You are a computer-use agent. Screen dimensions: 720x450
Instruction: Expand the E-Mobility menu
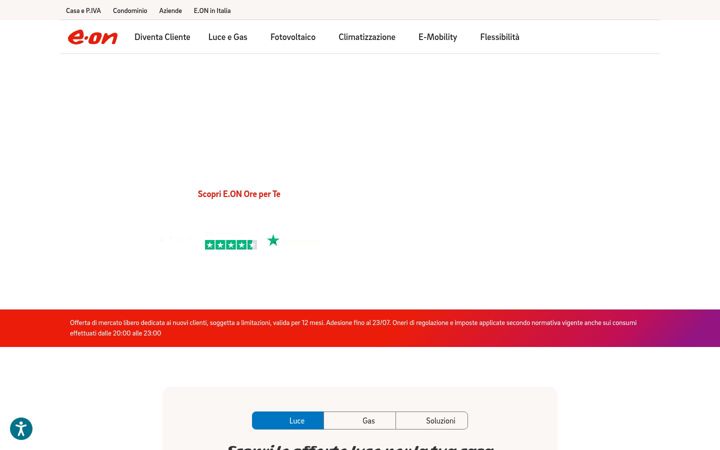(x=438, y=37)
